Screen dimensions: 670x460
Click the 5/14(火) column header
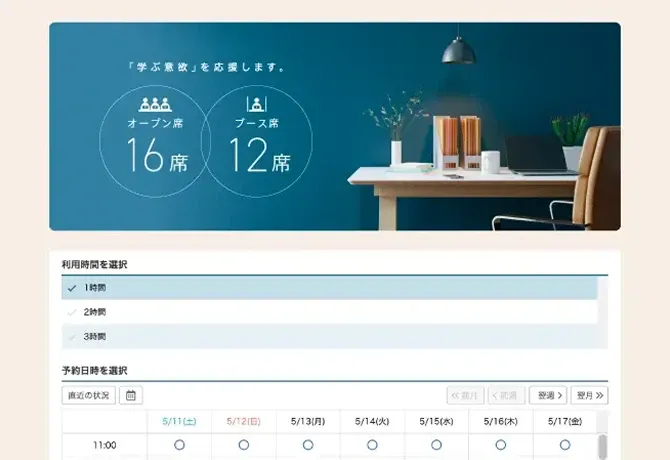coord(372,422)
